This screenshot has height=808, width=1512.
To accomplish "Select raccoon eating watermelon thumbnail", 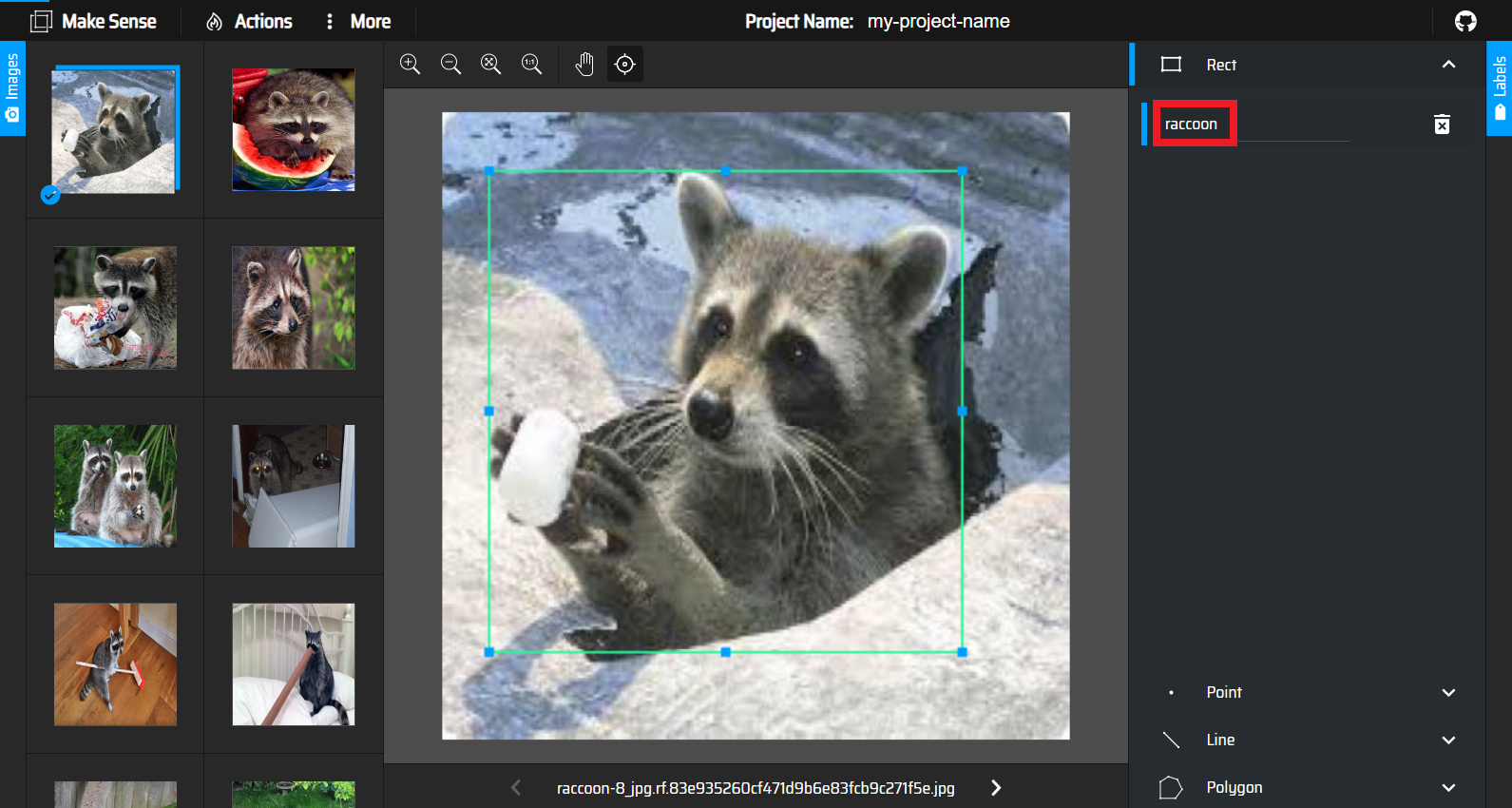I will click(294, 129).
